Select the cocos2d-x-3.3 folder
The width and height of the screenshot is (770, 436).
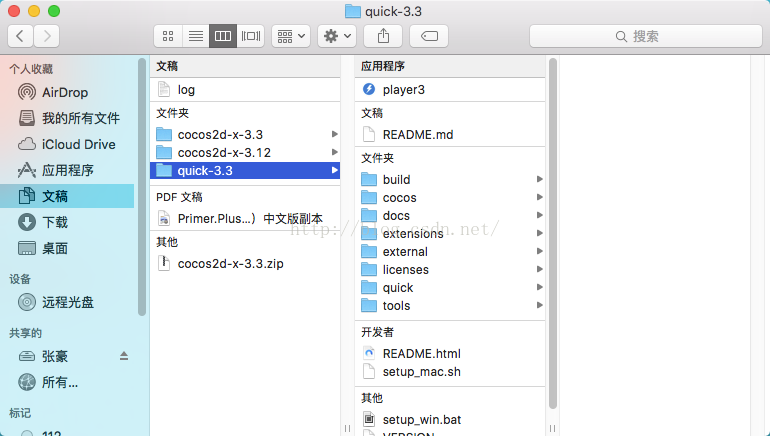(245, 135)
